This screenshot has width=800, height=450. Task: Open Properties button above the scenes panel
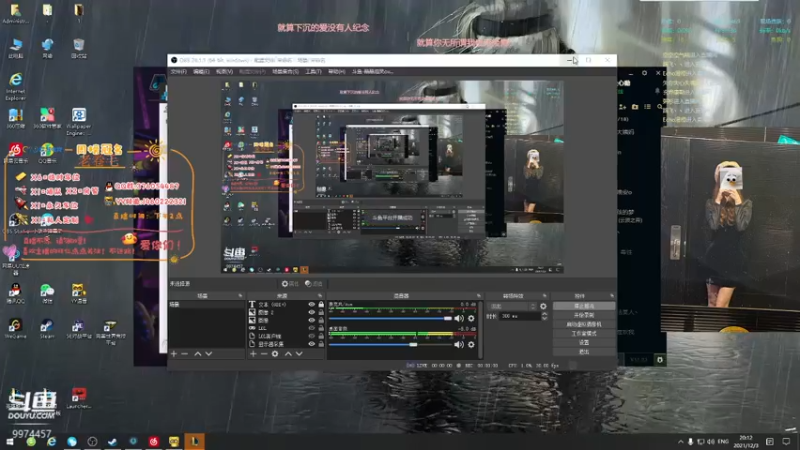tap(290, 284)
